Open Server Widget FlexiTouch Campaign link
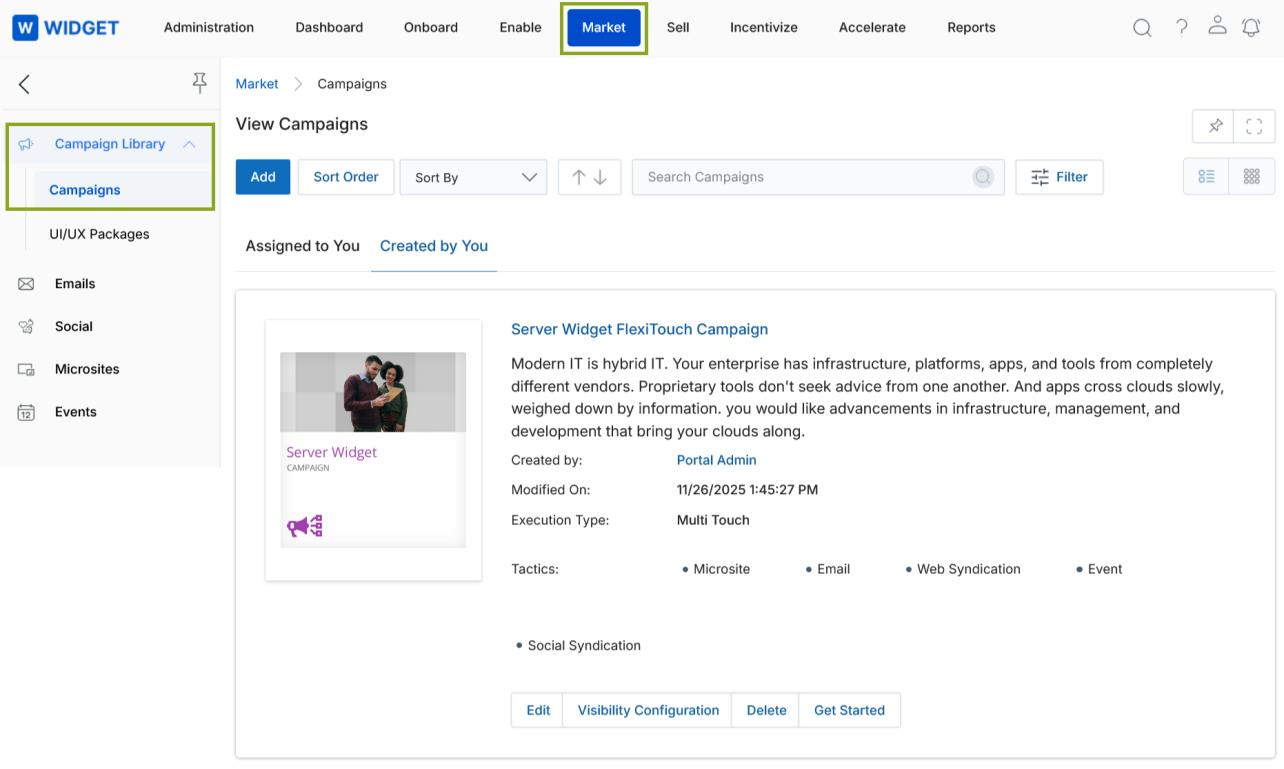1284x769 pixels. pos(639,329)
